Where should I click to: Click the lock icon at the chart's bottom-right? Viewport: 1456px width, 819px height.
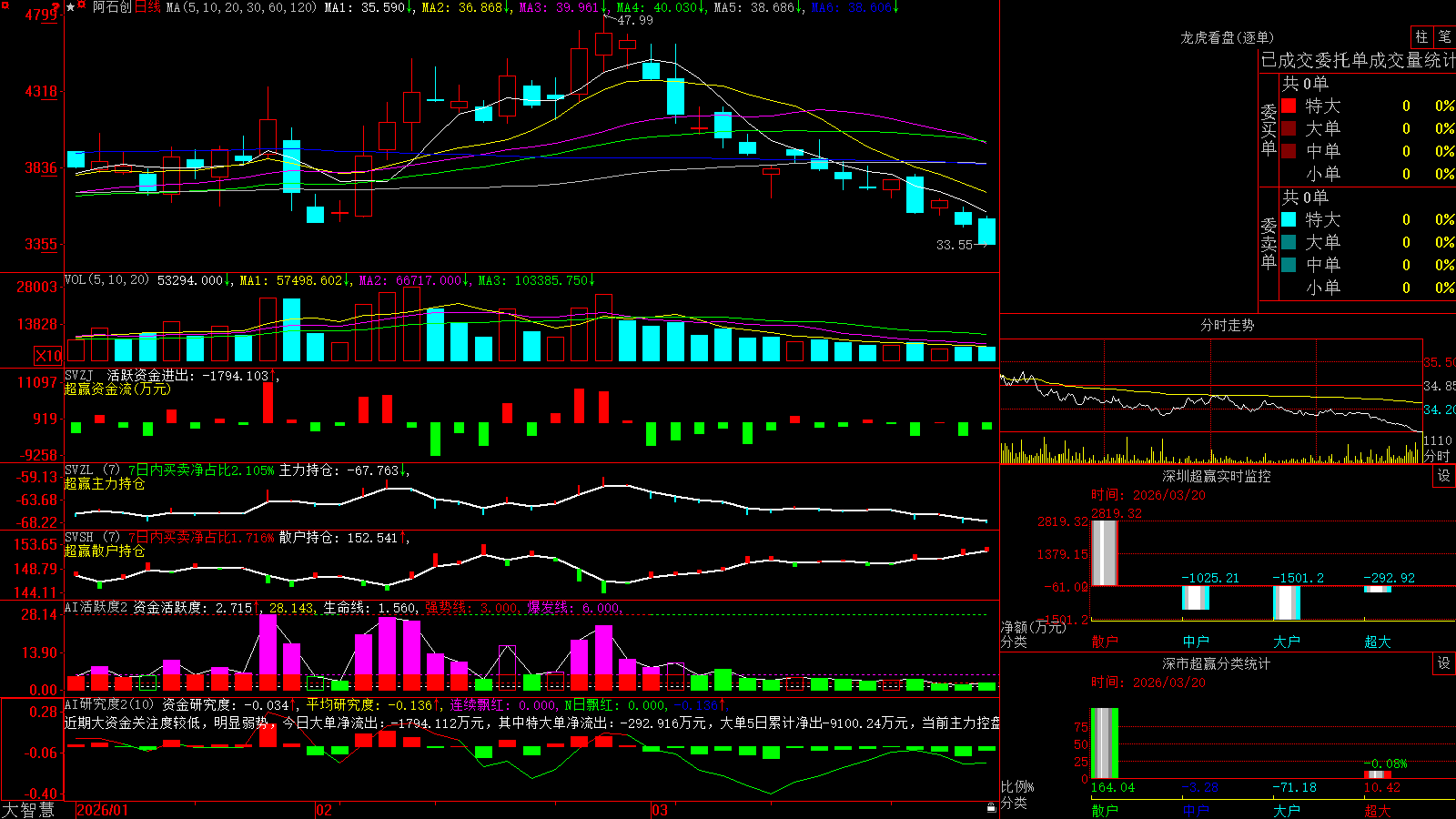(x=991, y=808)
